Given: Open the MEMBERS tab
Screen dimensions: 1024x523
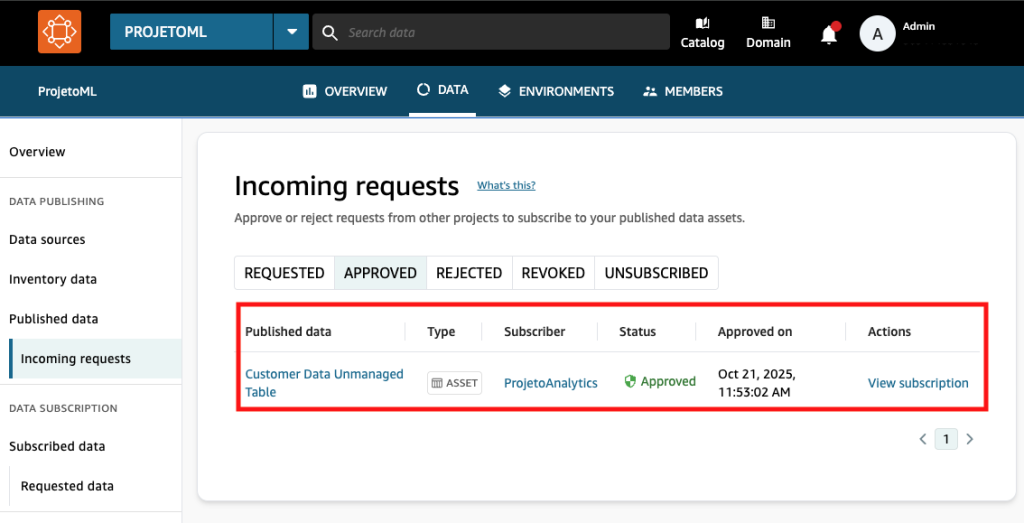Looking at the screenshot, I should click(683, 91).
